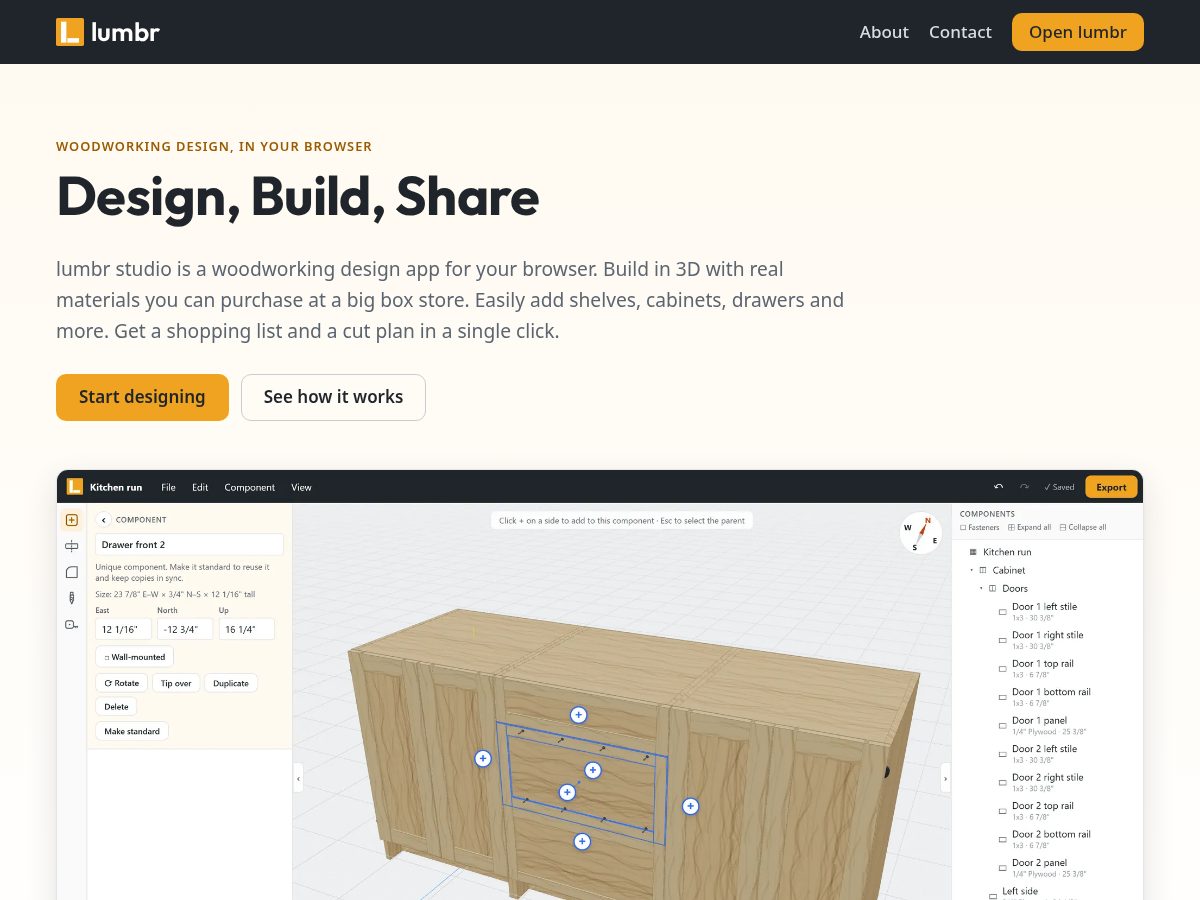Select Left side in the components tree

pyautogui.click(x=1020, y=891)
